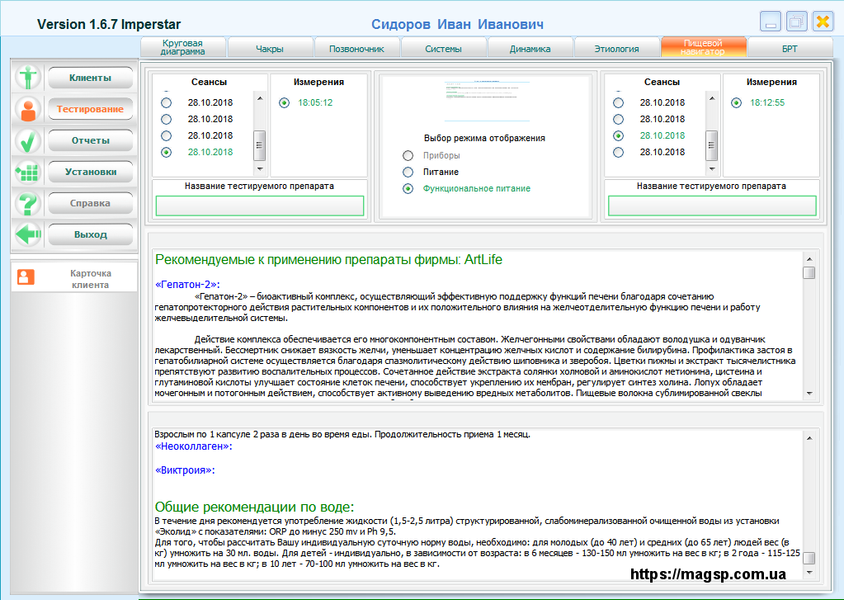Click up arrow of right Сеансы list

(712, 98)
